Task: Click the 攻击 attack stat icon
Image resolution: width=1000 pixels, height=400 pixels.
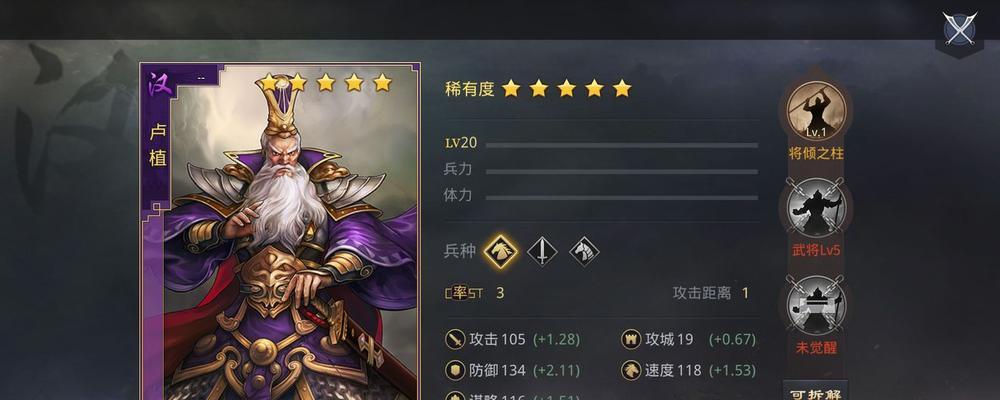Action: [x=455, y=339]
